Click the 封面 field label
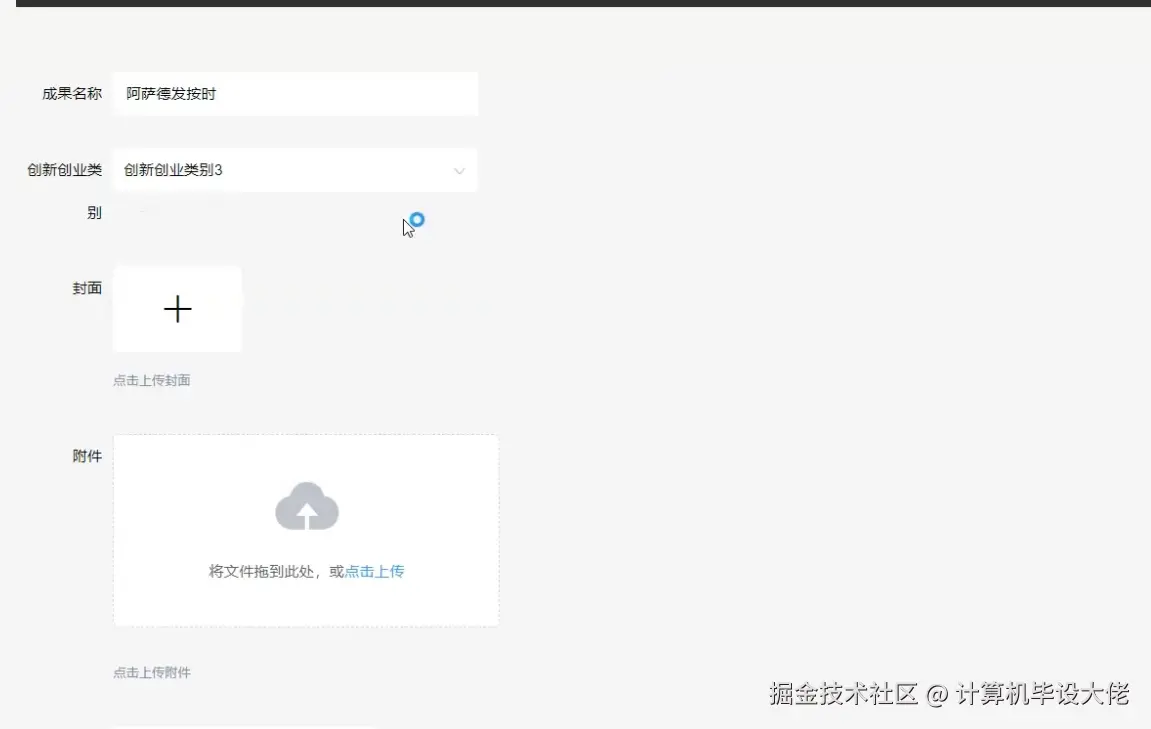Screen dimensions: 1151x729 (x=88, y=288)
